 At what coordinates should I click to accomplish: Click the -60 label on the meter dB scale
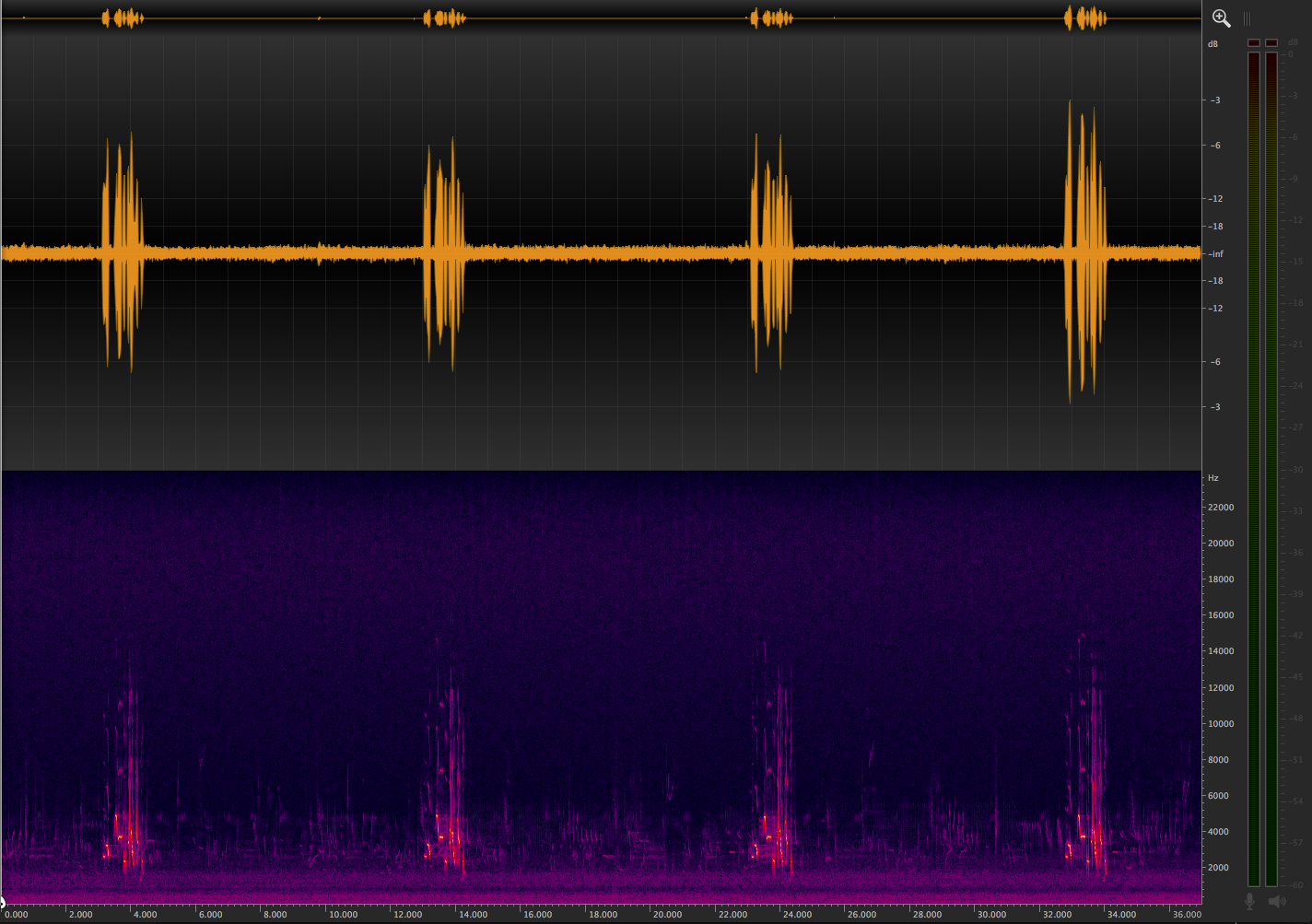click(x=1294, y=884)
